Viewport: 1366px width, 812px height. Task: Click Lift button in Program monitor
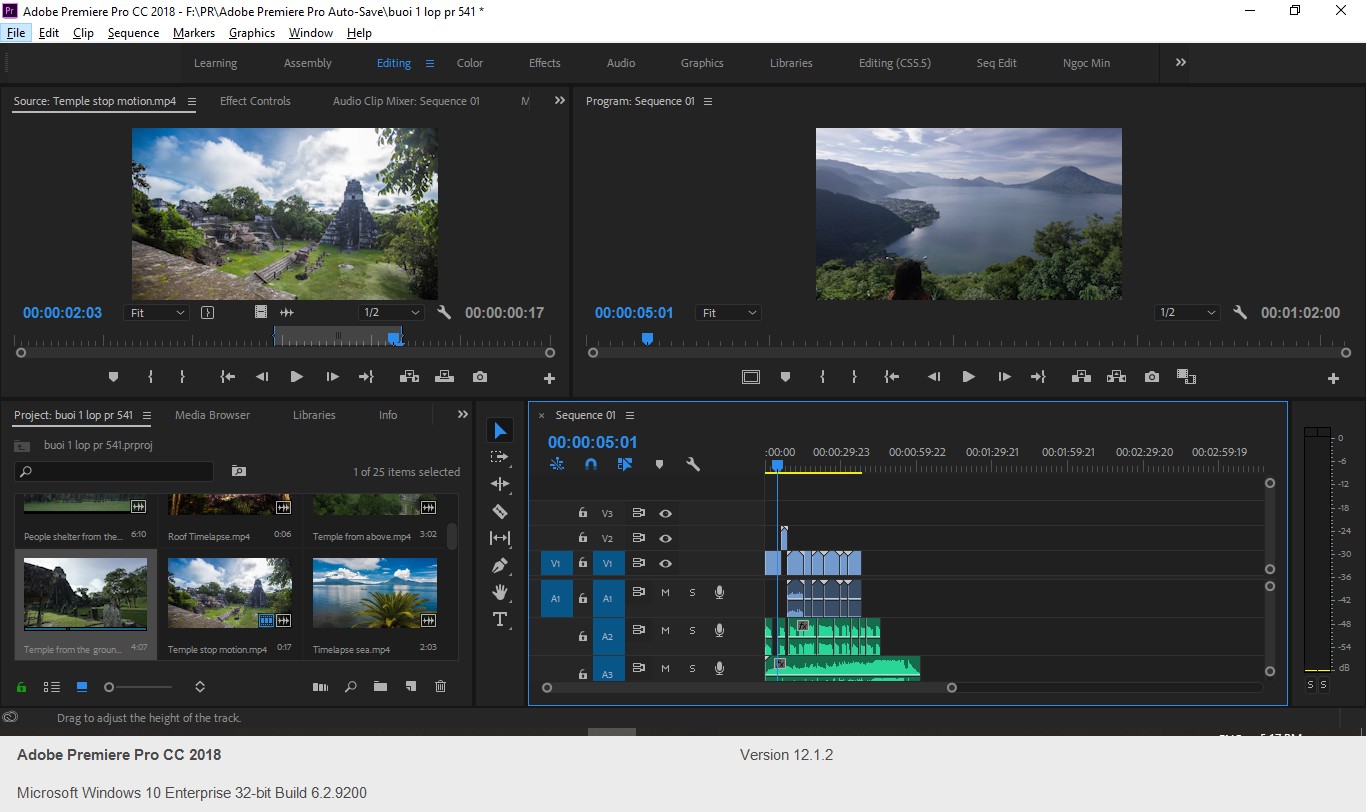tap(1081, 377)
